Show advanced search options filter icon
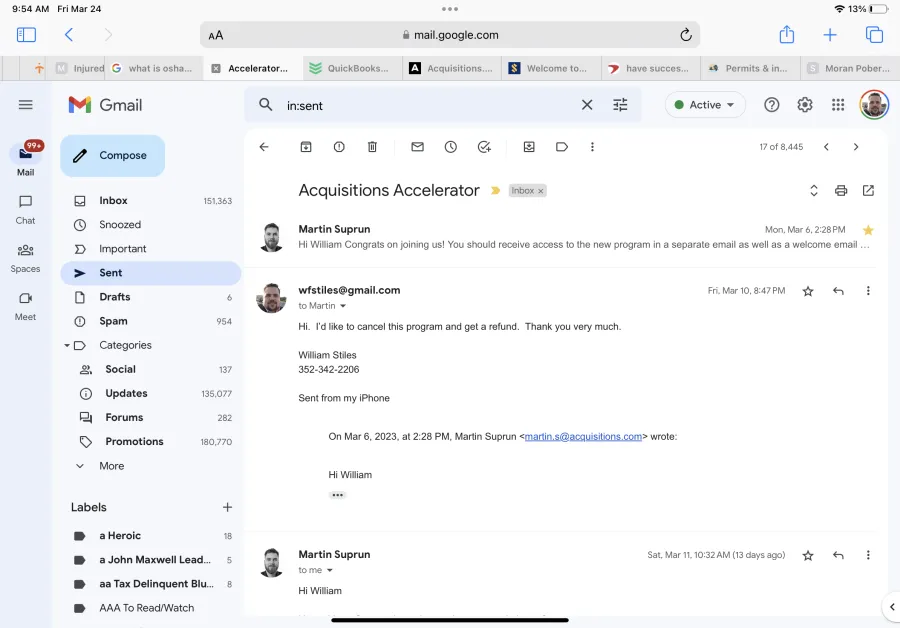The height and width of the screenshot is (628, 900). coord(620,105)
